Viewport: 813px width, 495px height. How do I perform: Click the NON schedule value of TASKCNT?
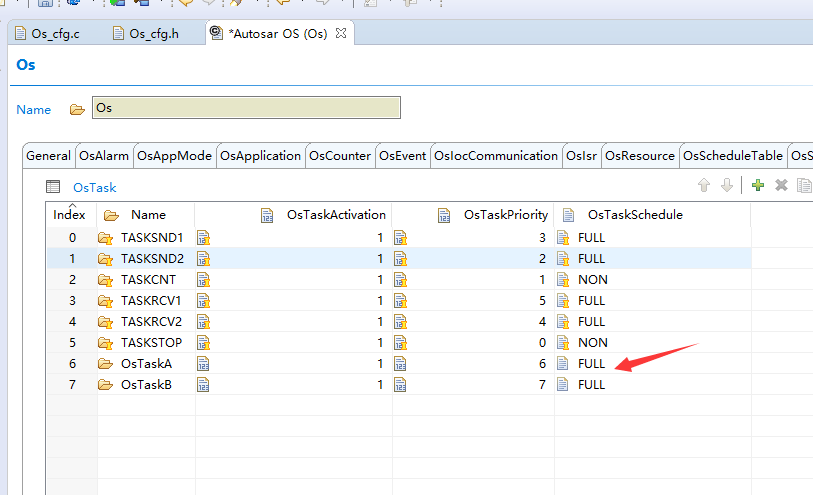[x=593, y=280]
